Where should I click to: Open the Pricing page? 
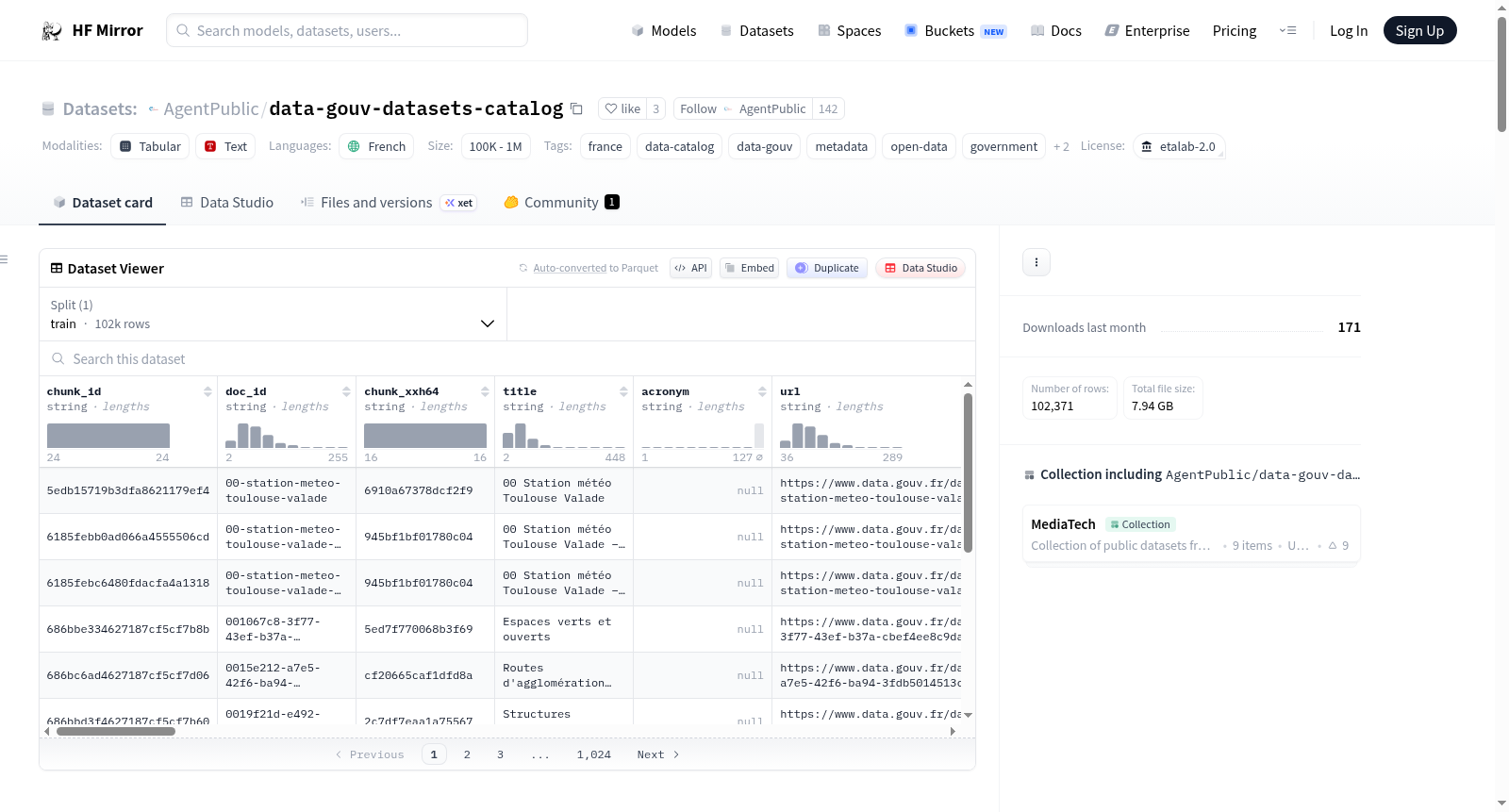coord(1235,31)
